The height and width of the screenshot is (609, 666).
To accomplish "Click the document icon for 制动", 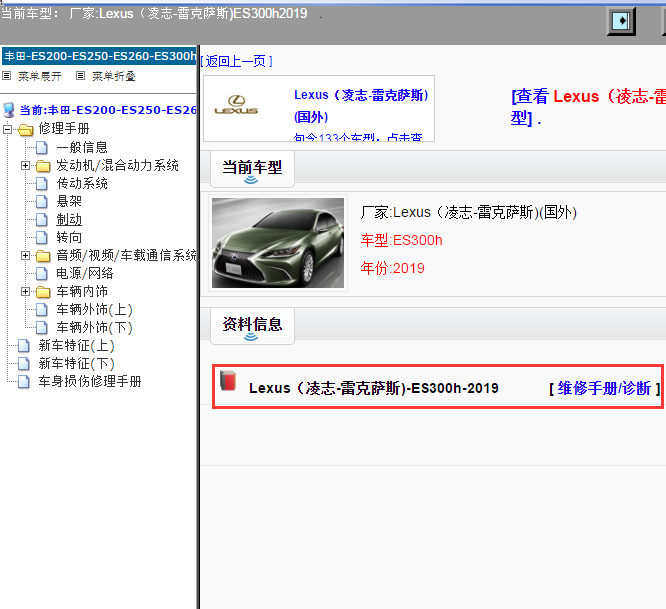I will (42, 220).
